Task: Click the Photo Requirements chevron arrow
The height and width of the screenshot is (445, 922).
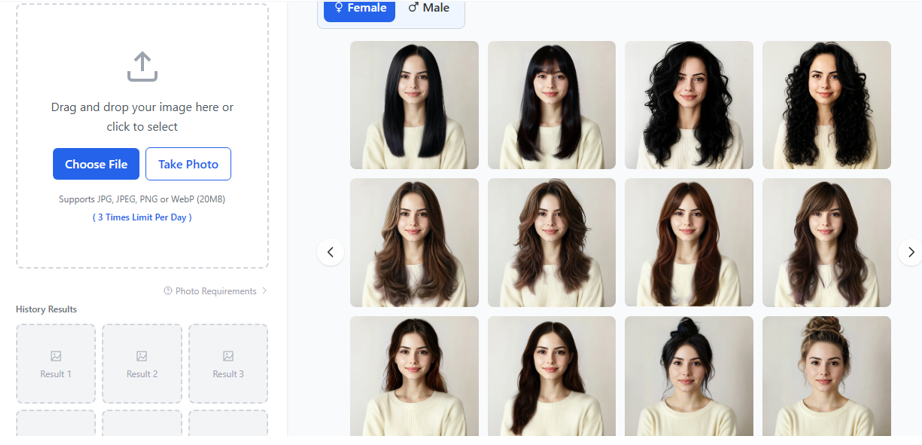Action: point(265,291)
